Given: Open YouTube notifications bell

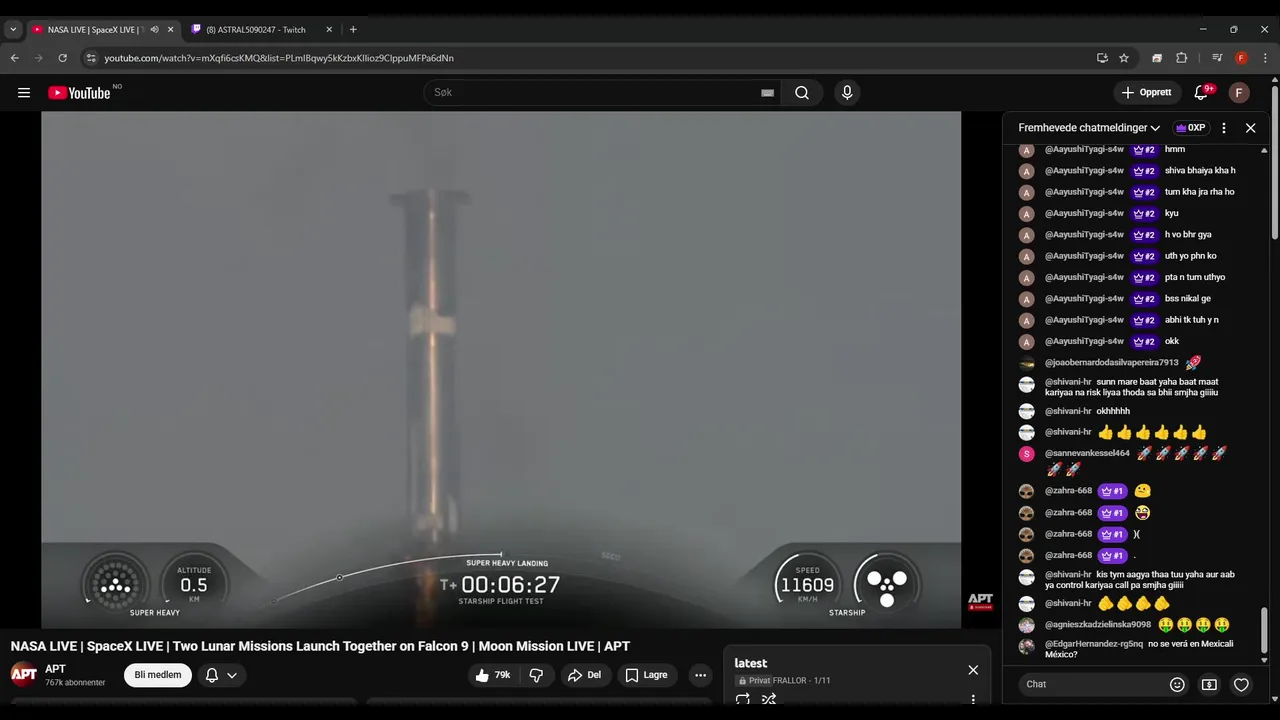Looking at the screenshot, I should coord(1201,93).
